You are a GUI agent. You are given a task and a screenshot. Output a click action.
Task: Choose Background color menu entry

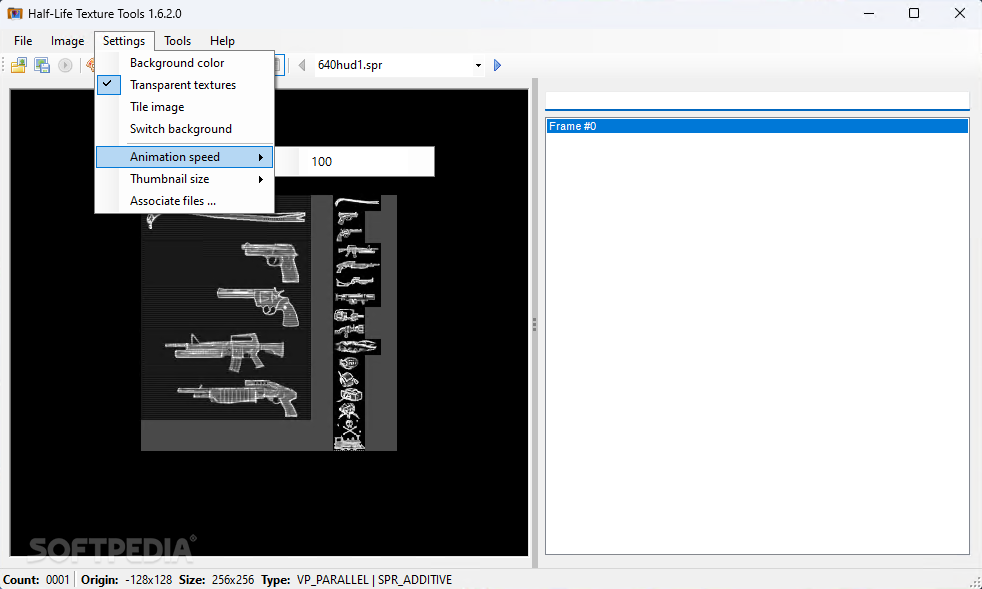tap(185, 63)
